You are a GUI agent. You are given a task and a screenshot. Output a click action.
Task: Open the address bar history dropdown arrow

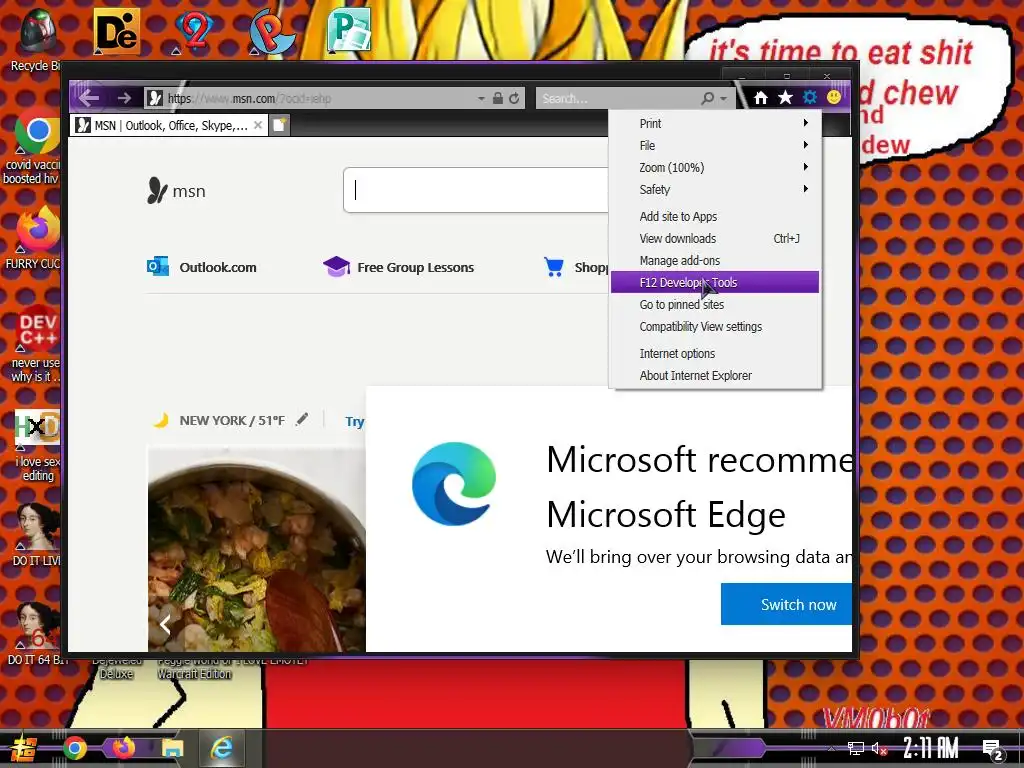481,99
